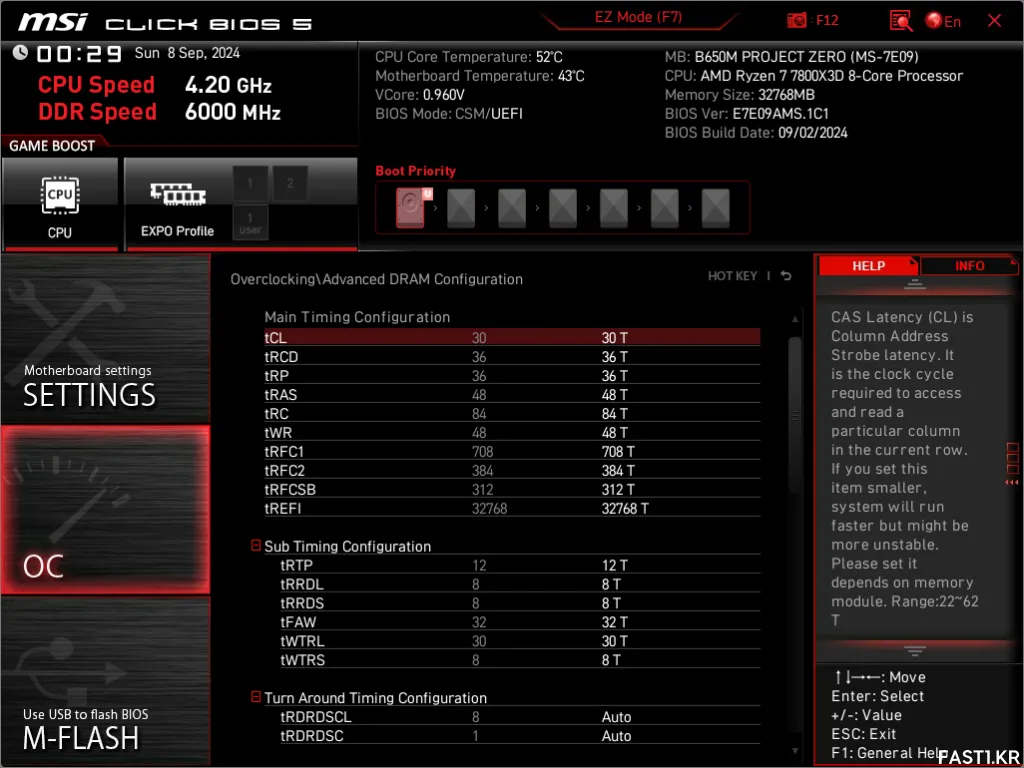The width and height of the screenshot is (1024, 768).
Task: Select EXPO profile 1
Action: (250, 184)
